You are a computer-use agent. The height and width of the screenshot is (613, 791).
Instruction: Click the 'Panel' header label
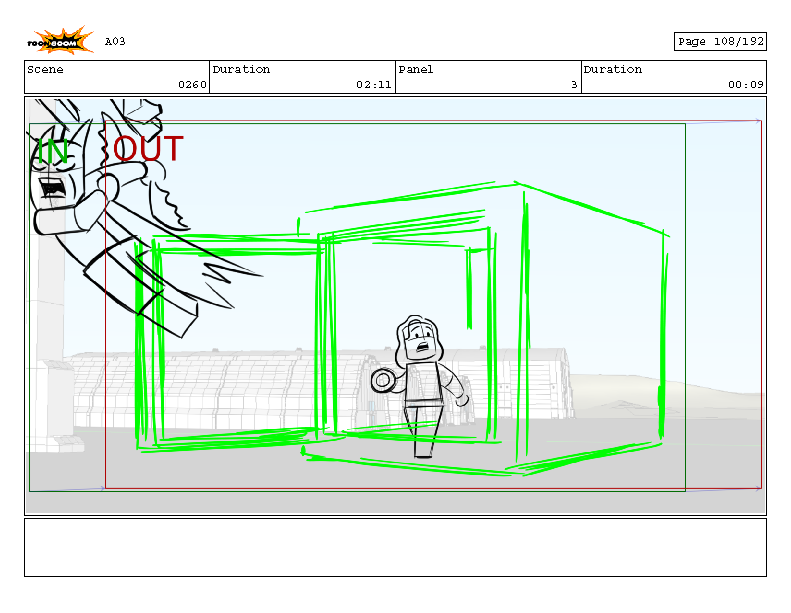pyautogui.click(x=416, y=69)
